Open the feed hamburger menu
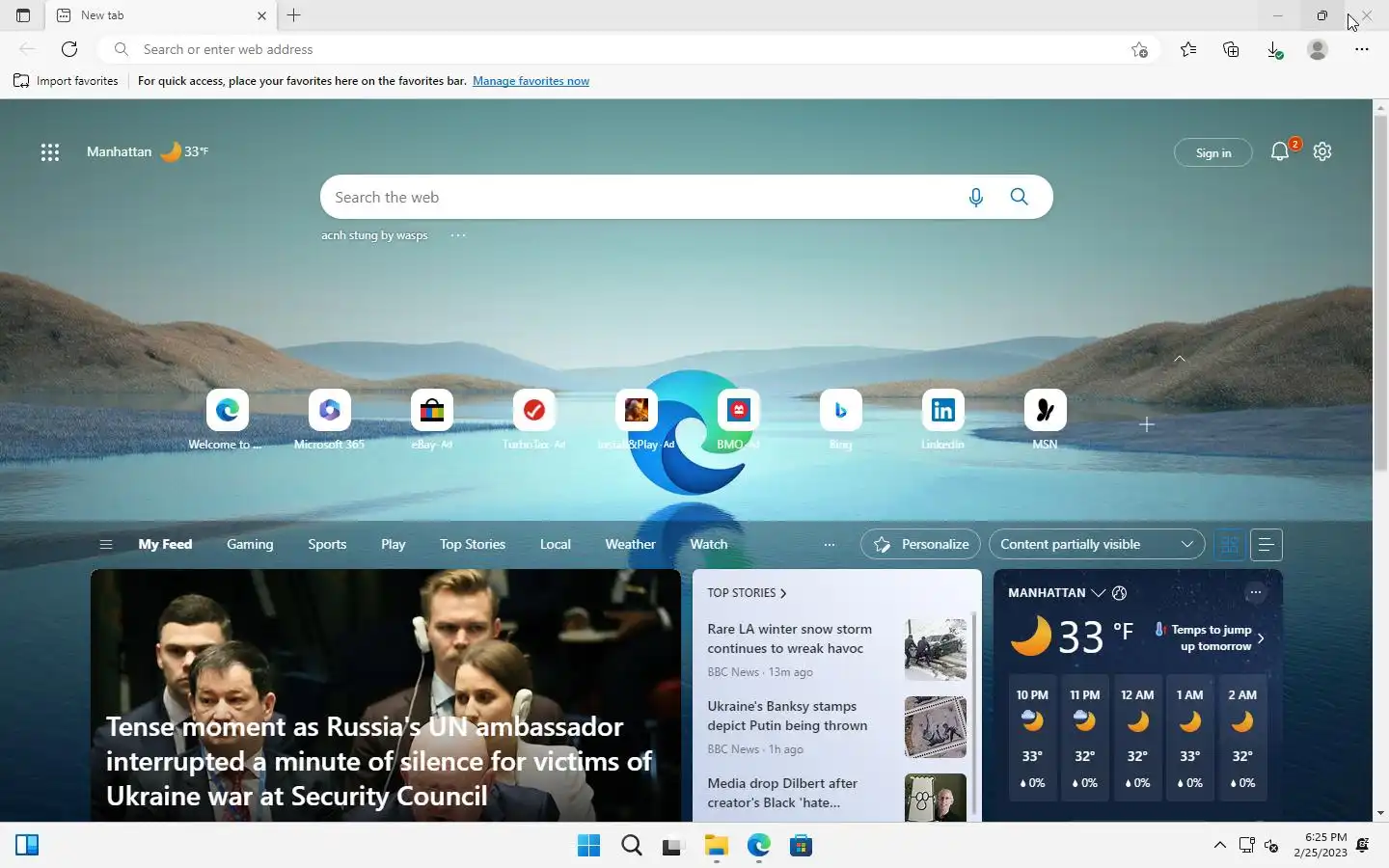Viewport: 1389px width, 868px height. pyautogui.click(x=106, y=544)
